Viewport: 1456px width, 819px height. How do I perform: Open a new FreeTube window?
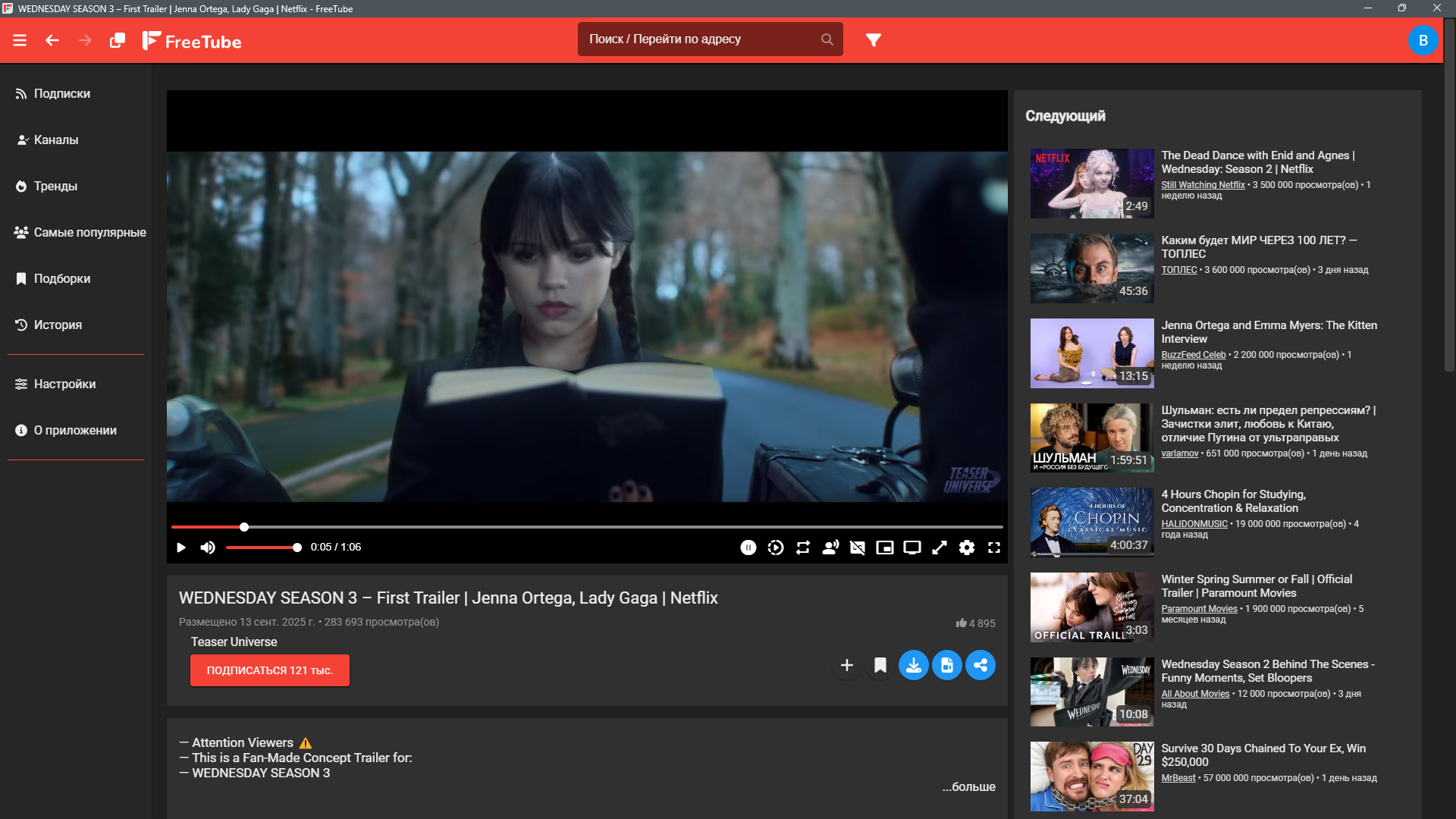(x=118, y=40)
